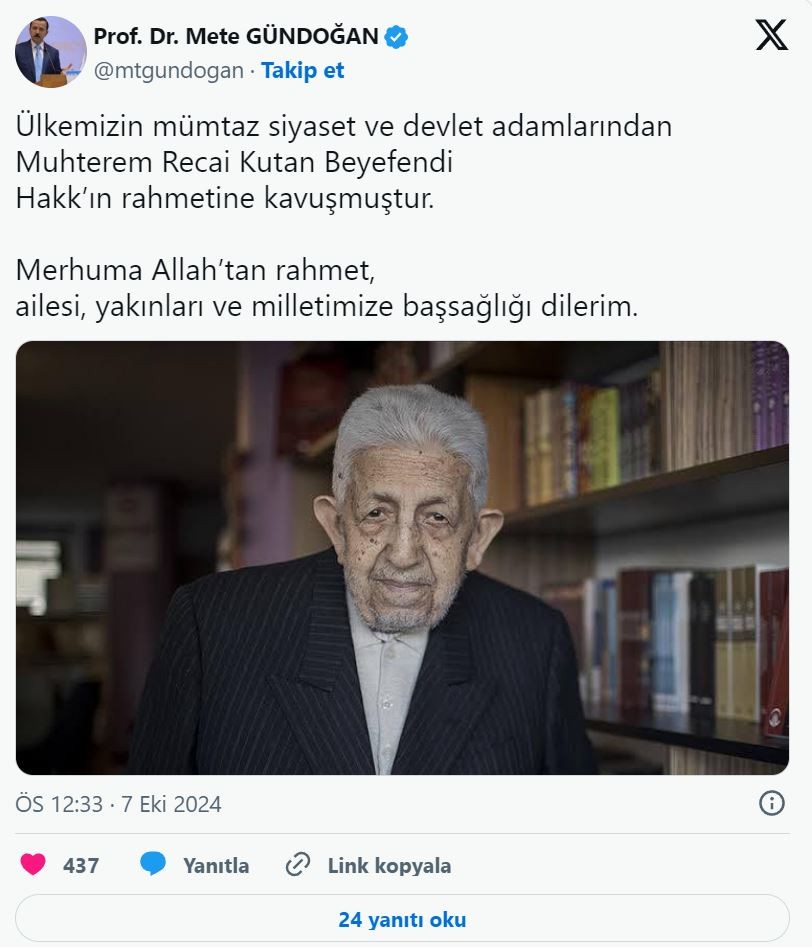The height and width of the screenshot is (947, 812).
Task: Click the Prof. Dr. Mete GÜNDOĞAN name
Action: pyautogui.click(x=236, y=36)
